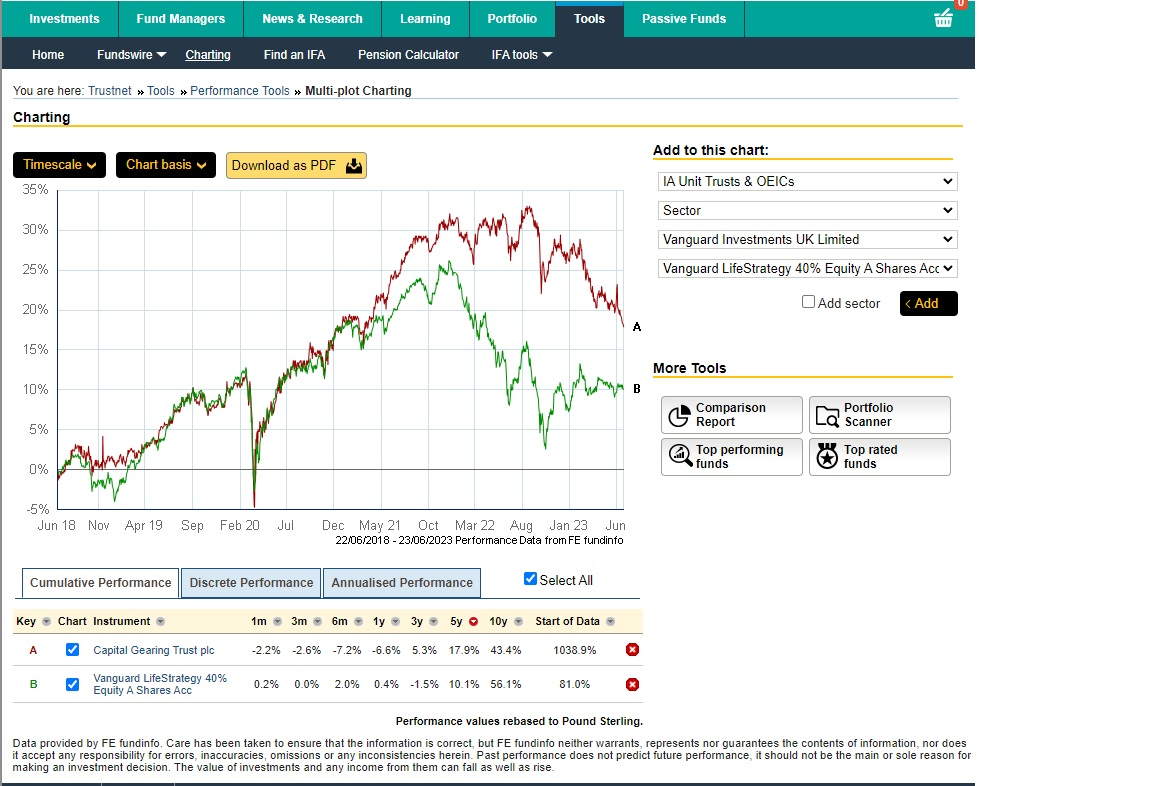Expand the Timescale dropdown

coord(60,165)
